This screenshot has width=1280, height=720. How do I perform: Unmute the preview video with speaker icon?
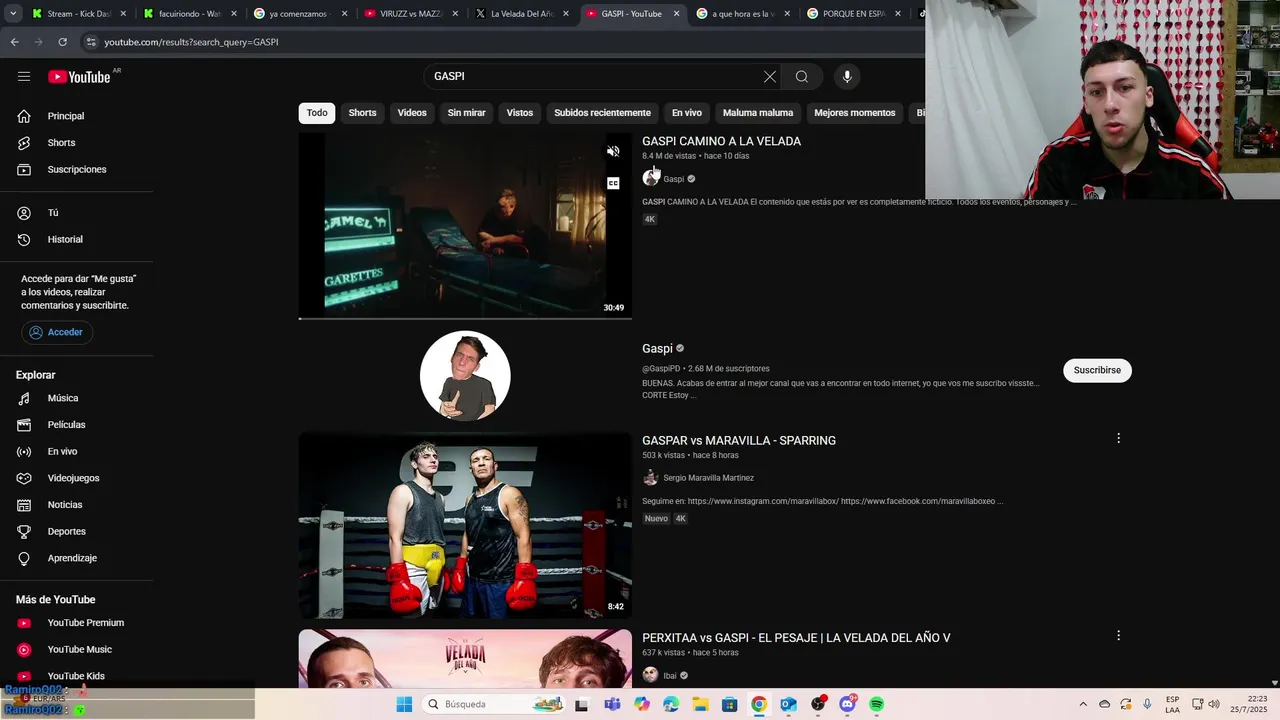pyautogui.click(x=613, y=151)
